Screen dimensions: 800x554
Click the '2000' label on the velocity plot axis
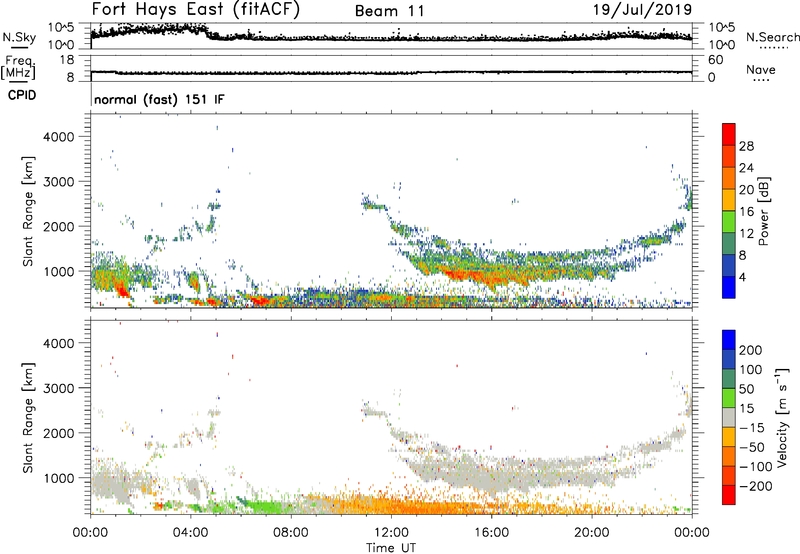(x=58, y=433)
